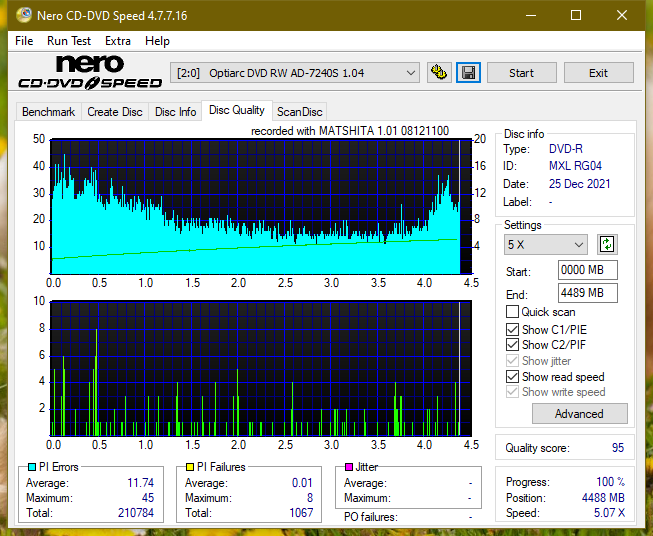Select the Disc Quality tab
Image resolution: width=653 pixels, height=536 pixels.
237,110
